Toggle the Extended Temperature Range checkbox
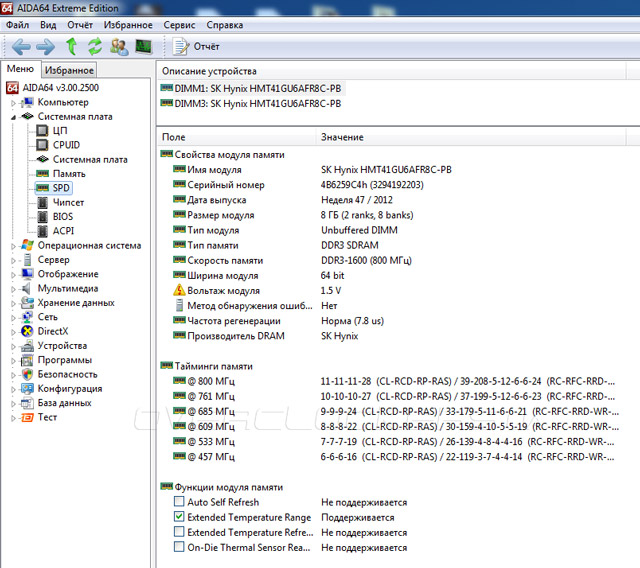640x568 pixels. [179, 516]
